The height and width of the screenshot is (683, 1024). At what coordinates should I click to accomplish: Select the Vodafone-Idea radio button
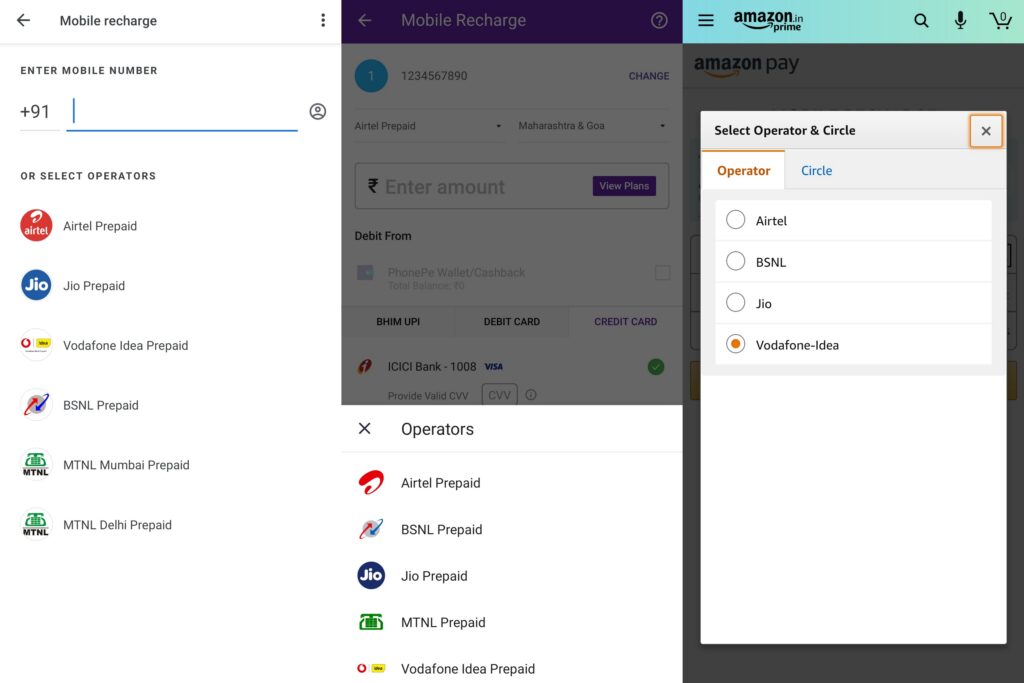point(735,344)
